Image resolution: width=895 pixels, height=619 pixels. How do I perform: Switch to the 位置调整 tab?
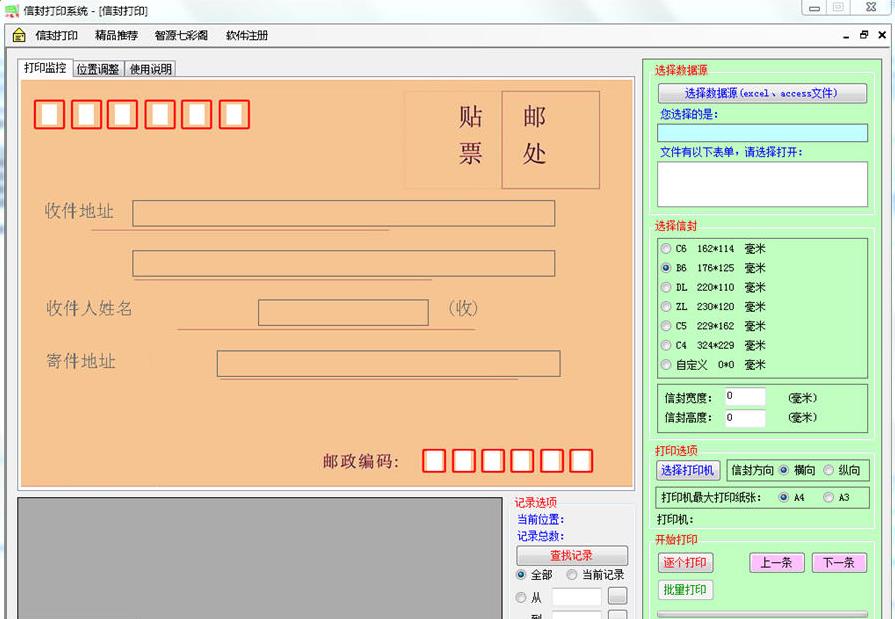97,69
